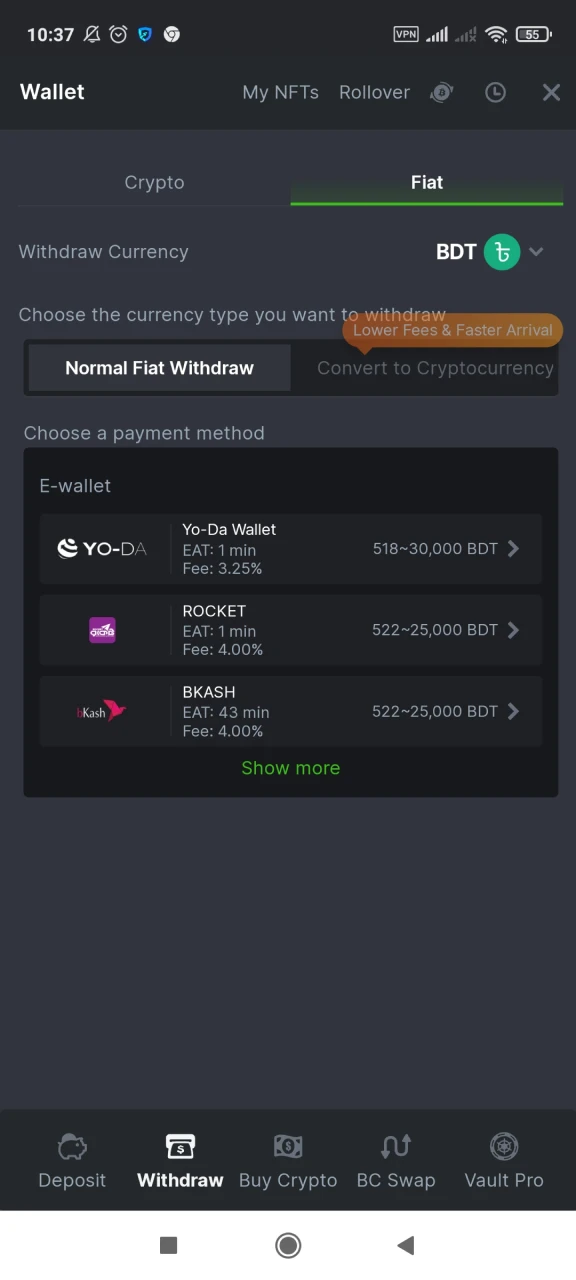Switch to the Crypto tab

154,182
